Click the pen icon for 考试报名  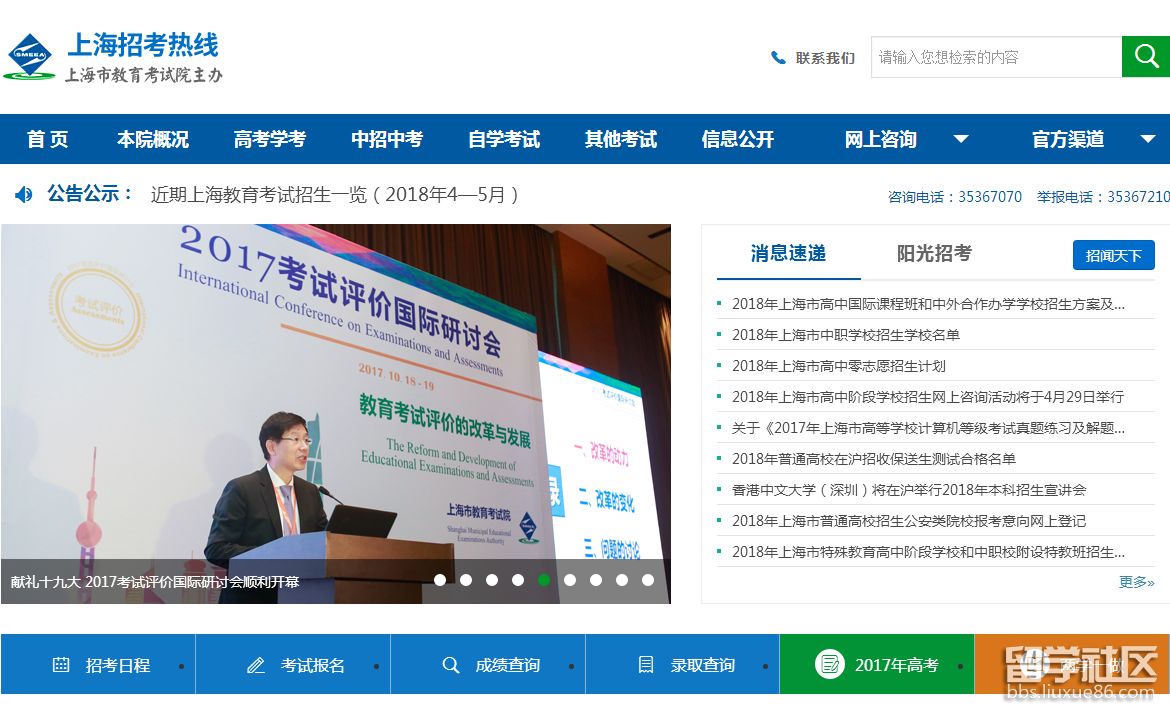[x=256, y=663]
